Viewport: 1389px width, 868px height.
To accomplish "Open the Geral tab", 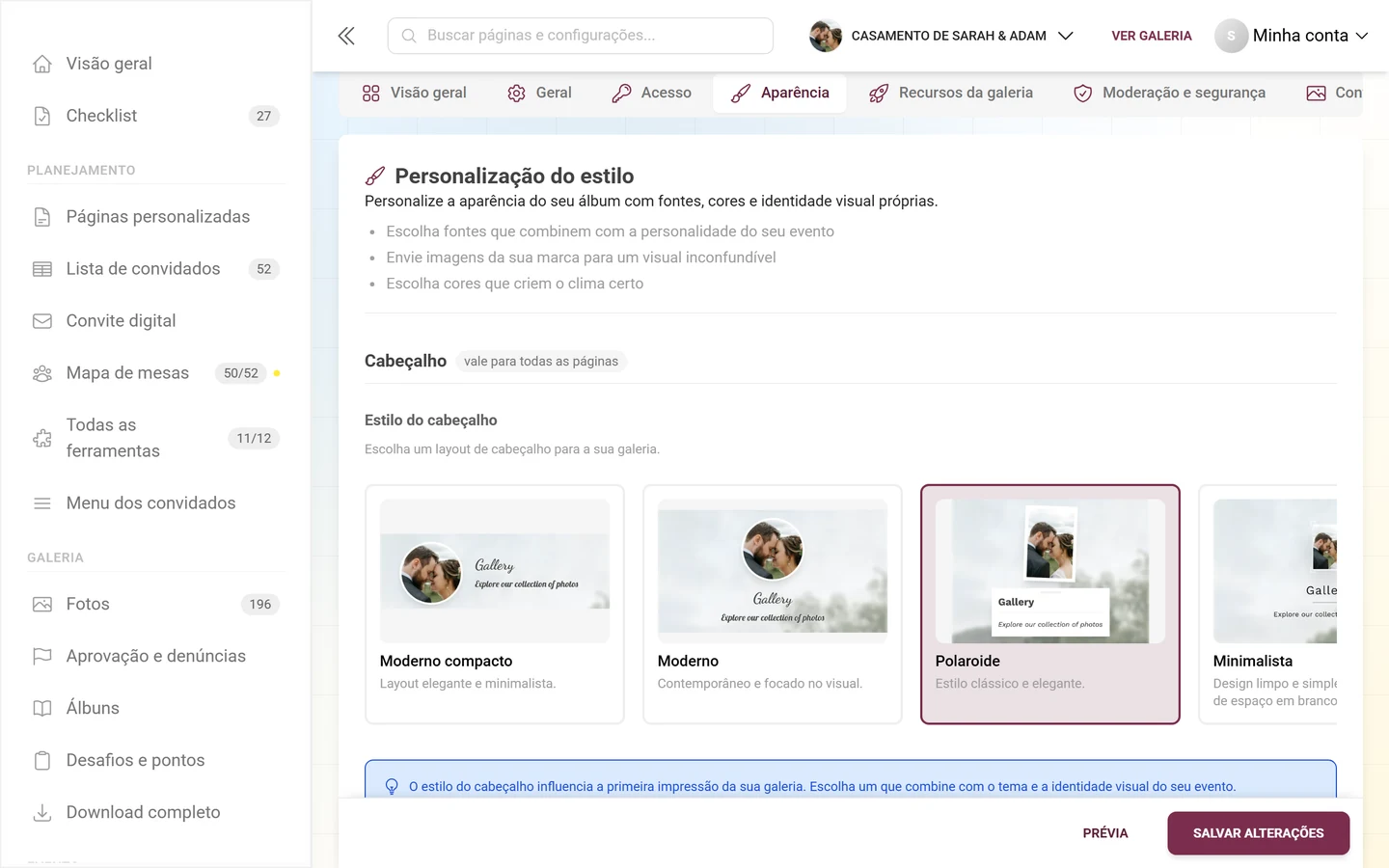I will (x=540, y=94).
